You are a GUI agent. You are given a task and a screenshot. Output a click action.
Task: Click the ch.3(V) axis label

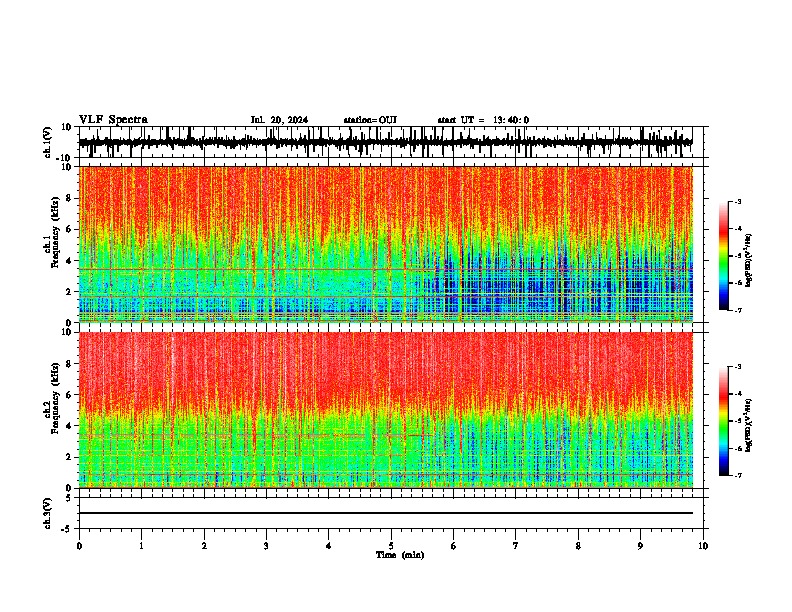click(x=48, y=513)
